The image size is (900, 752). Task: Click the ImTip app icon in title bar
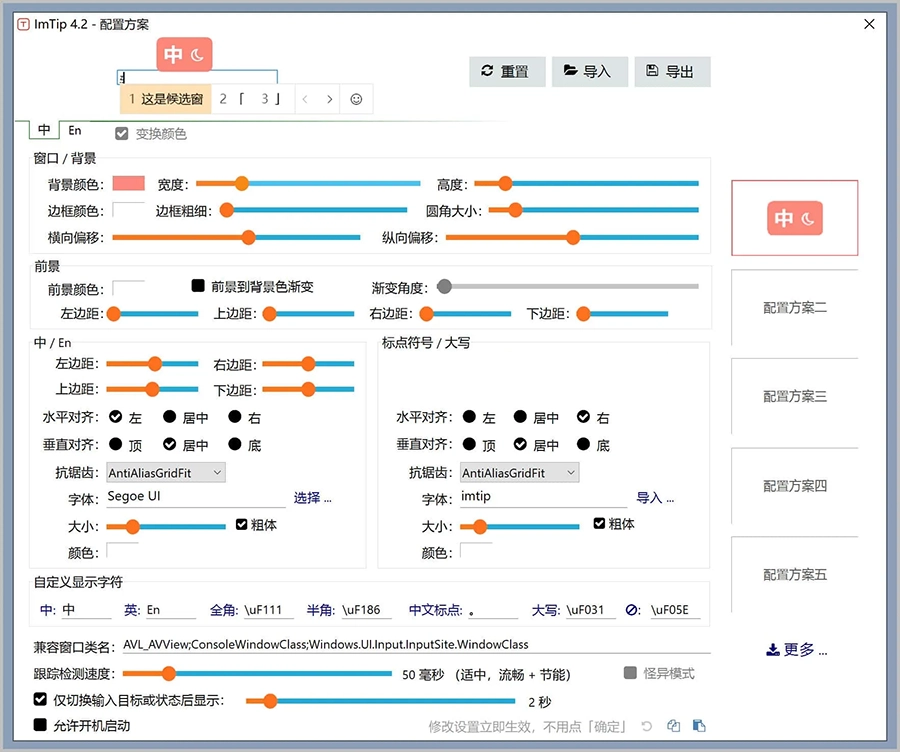tap(23, 23)
